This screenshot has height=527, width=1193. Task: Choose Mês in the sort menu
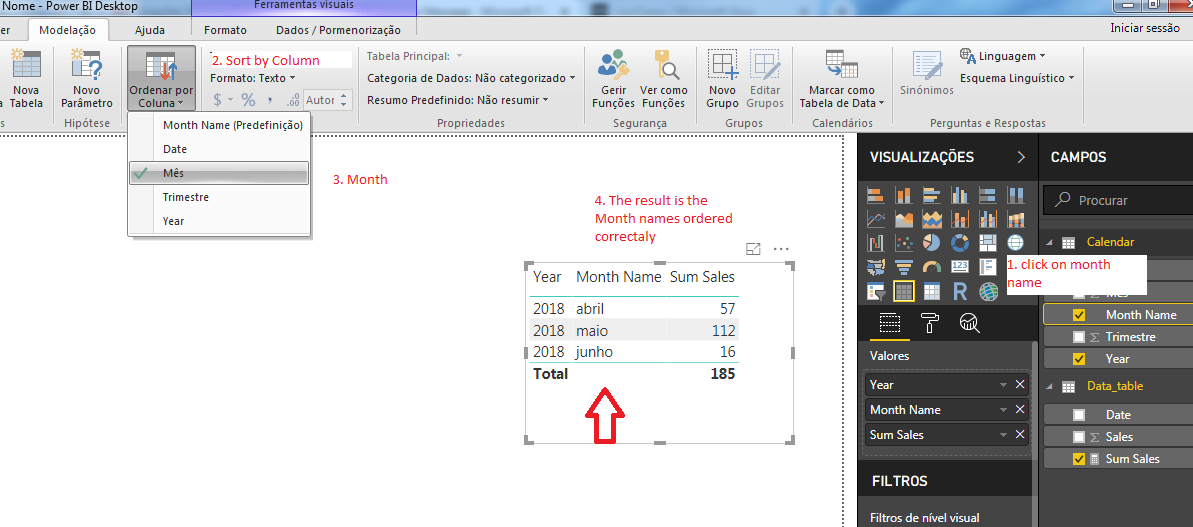[219, 173]
